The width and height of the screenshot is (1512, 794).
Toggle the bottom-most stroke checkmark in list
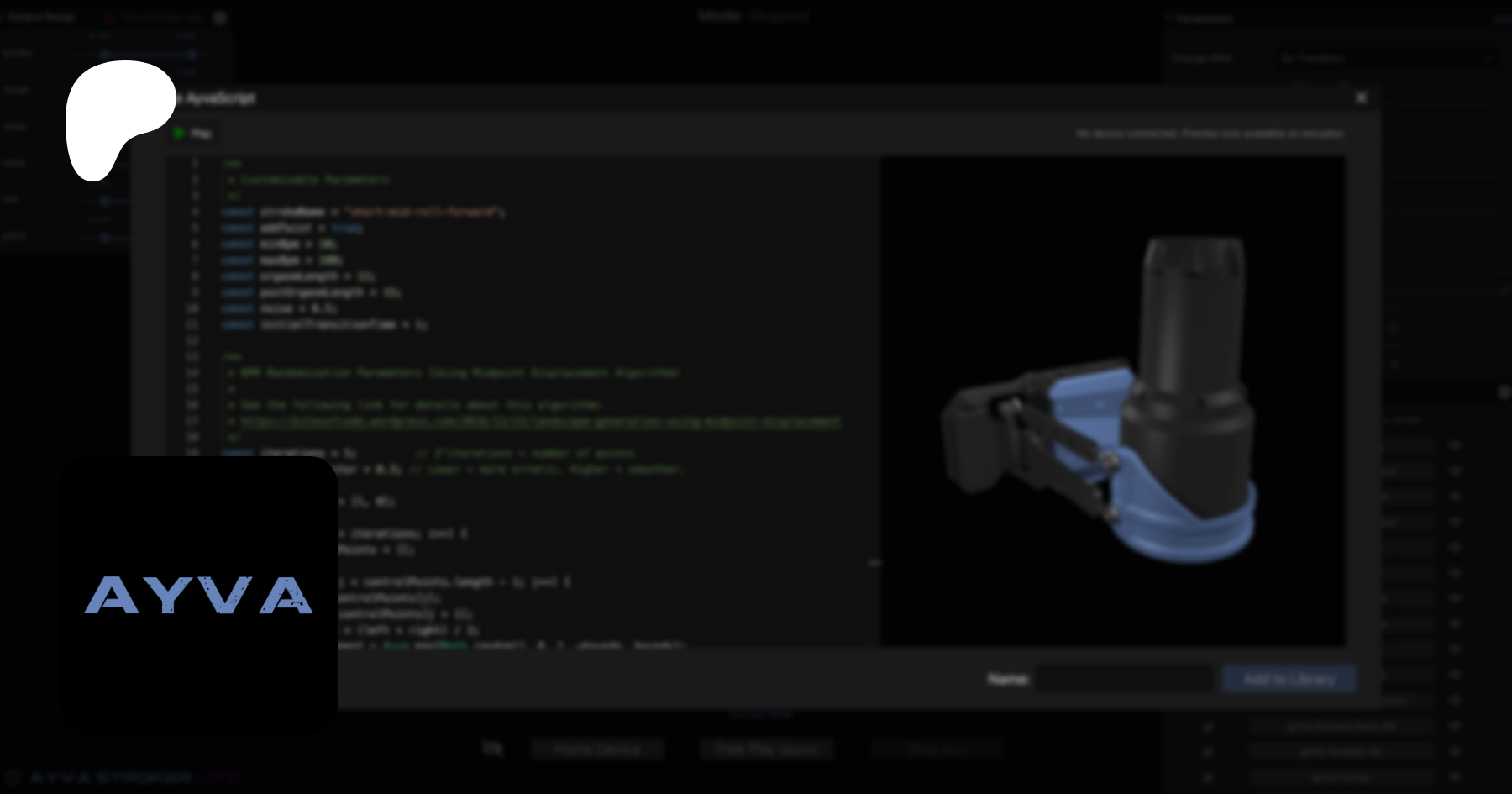click(x=1208, y=776)
